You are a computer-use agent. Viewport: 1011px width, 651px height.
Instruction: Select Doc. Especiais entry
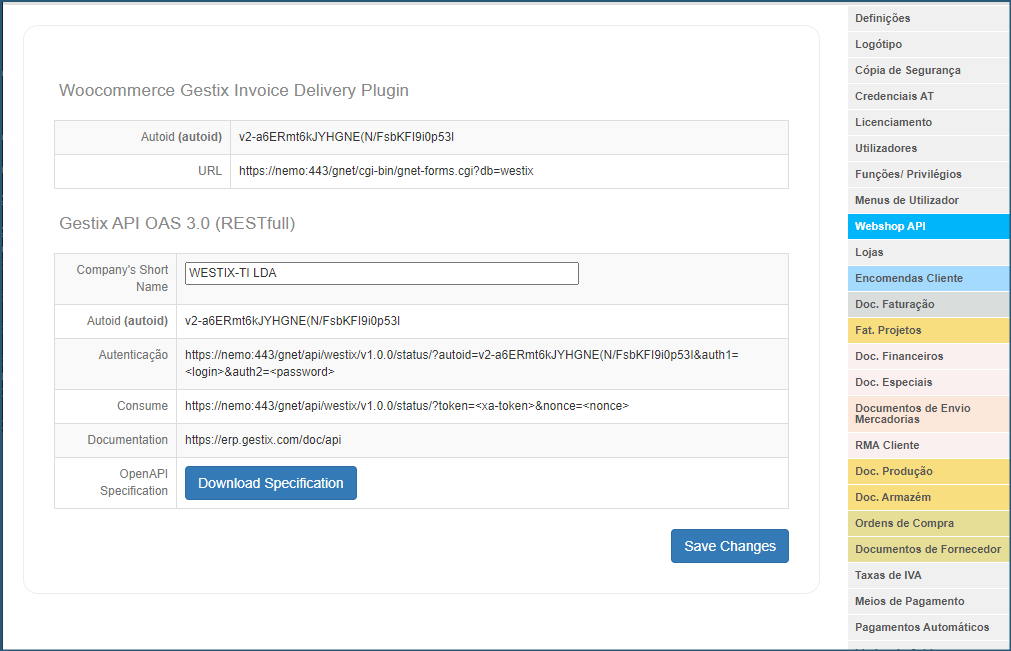tap(928, 382)
